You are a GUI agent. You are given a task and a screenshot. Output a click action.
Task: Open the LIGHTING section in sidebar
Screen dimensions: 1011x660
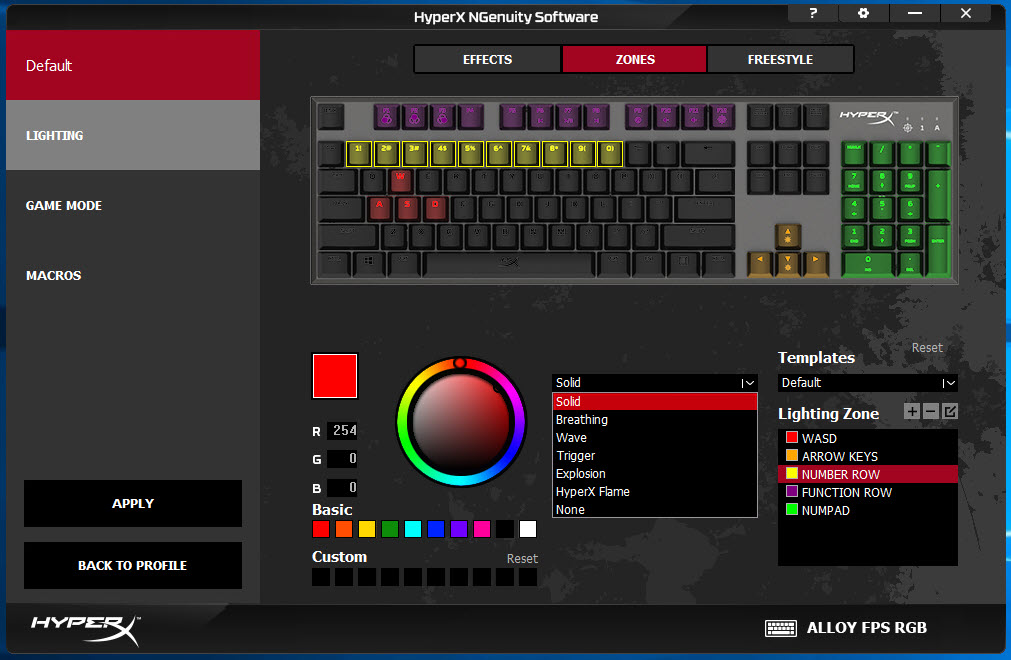(133, 135)
